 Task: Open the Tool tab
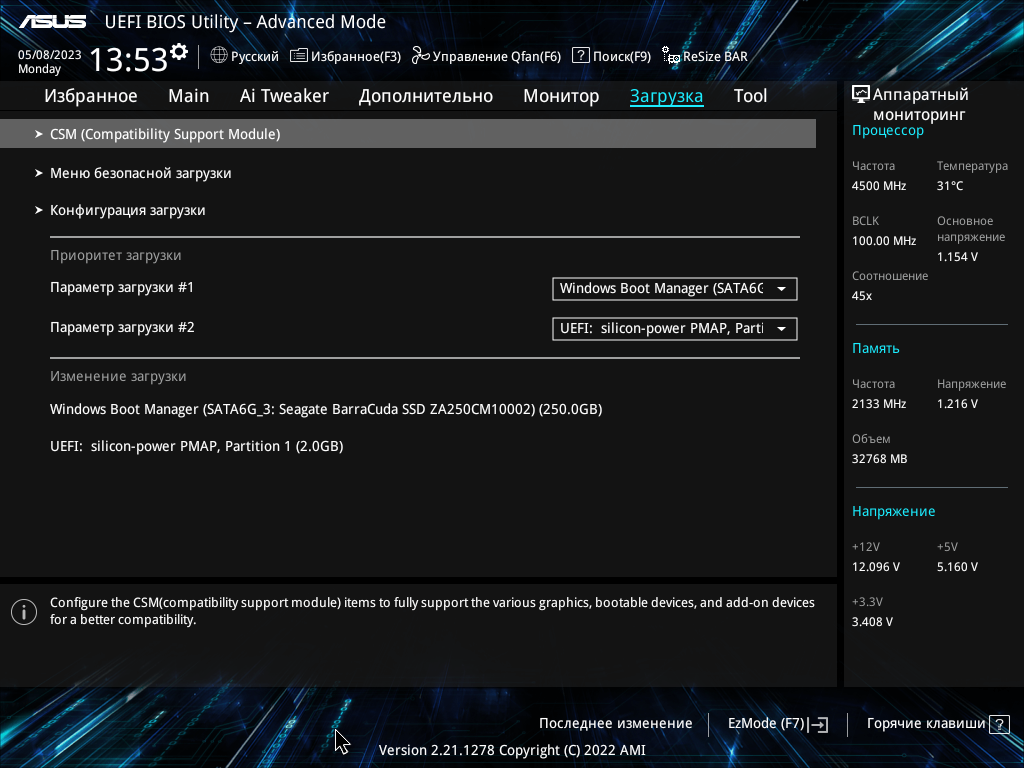(x=750, y=96)
